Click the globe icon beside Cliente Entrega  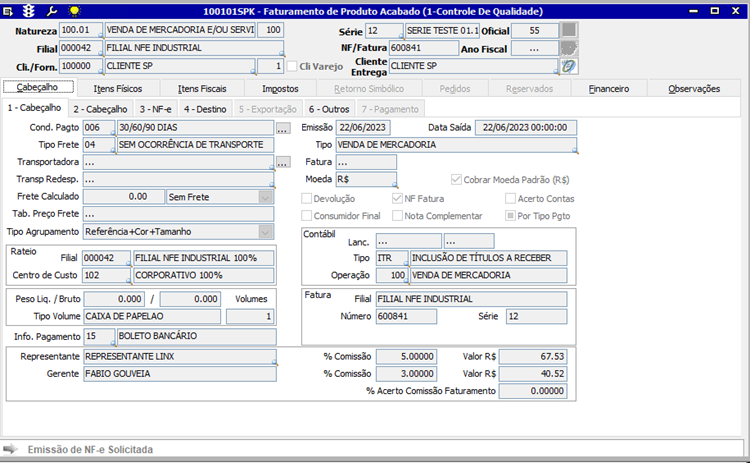[568, 66]
